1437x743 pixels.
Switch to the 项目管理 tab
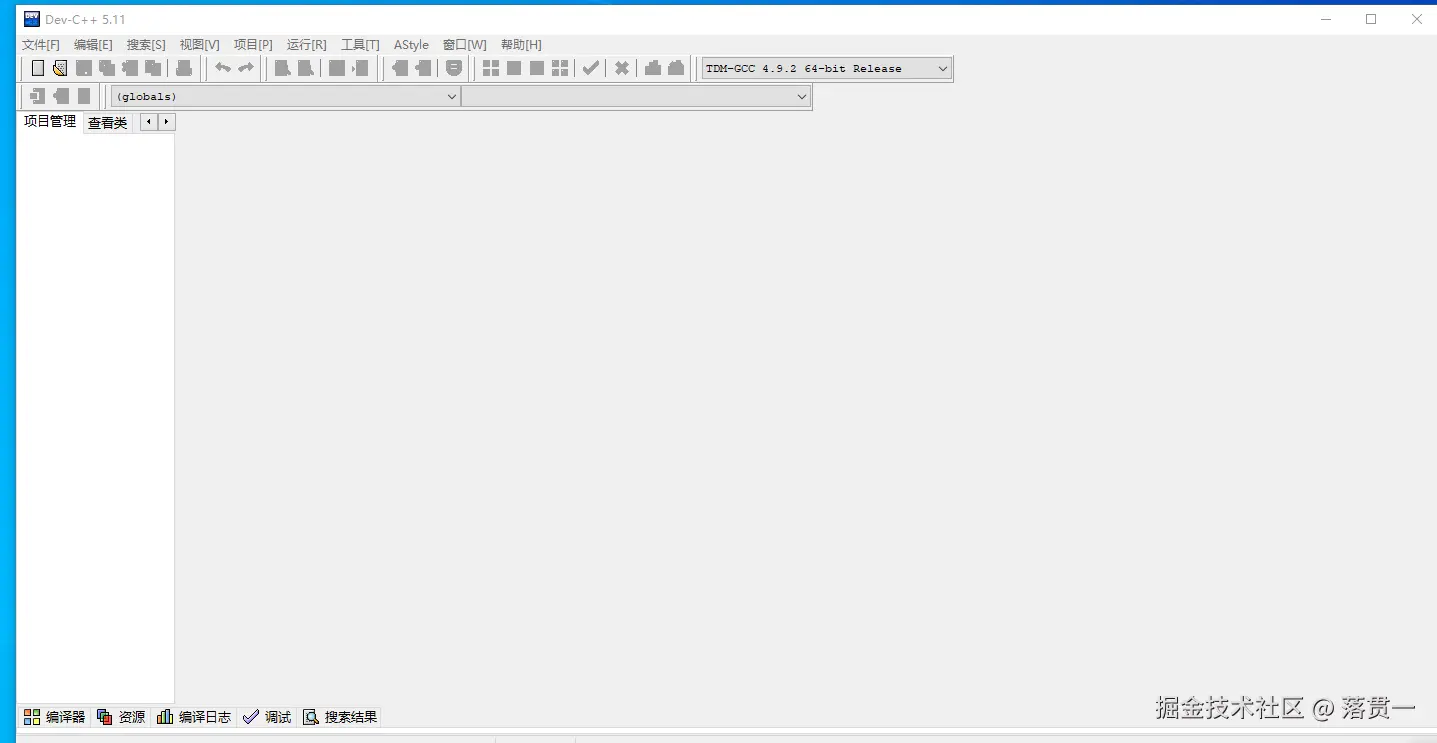pyautogui.click(x=50, y=122)
